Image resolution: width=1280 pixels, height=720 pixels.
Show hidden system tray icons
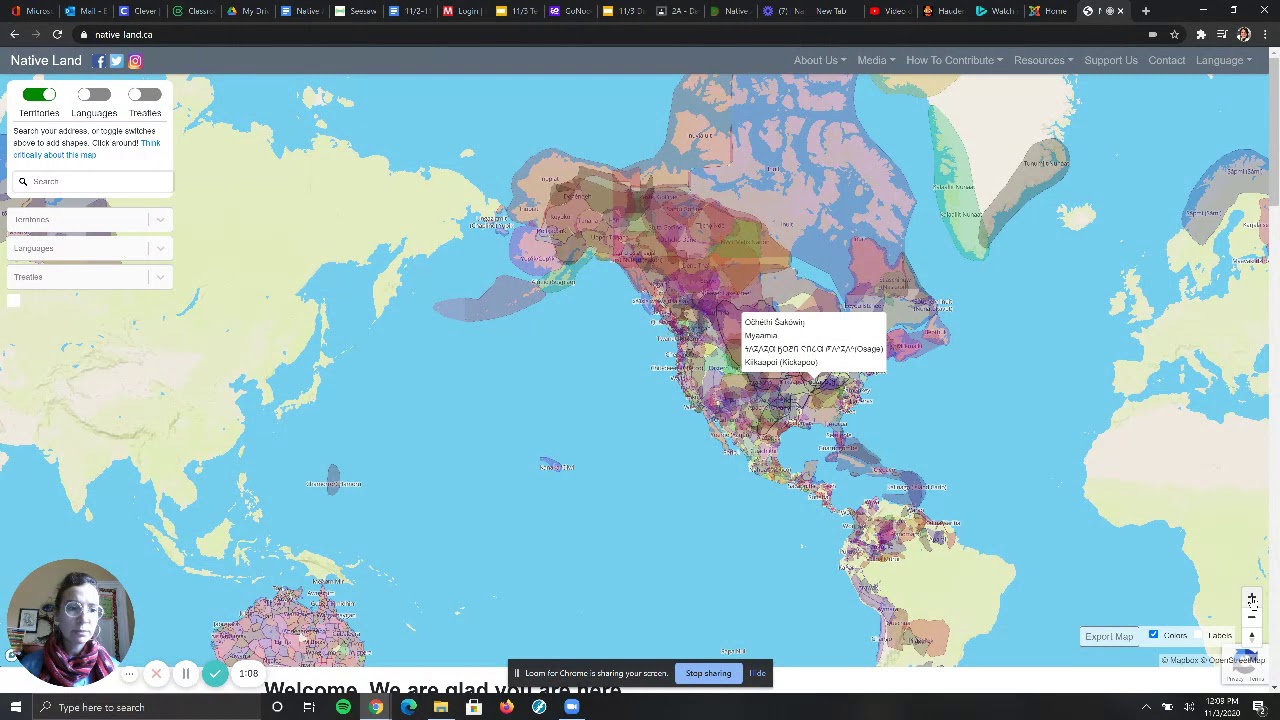pyautogui.click(x=1146, y=707)
